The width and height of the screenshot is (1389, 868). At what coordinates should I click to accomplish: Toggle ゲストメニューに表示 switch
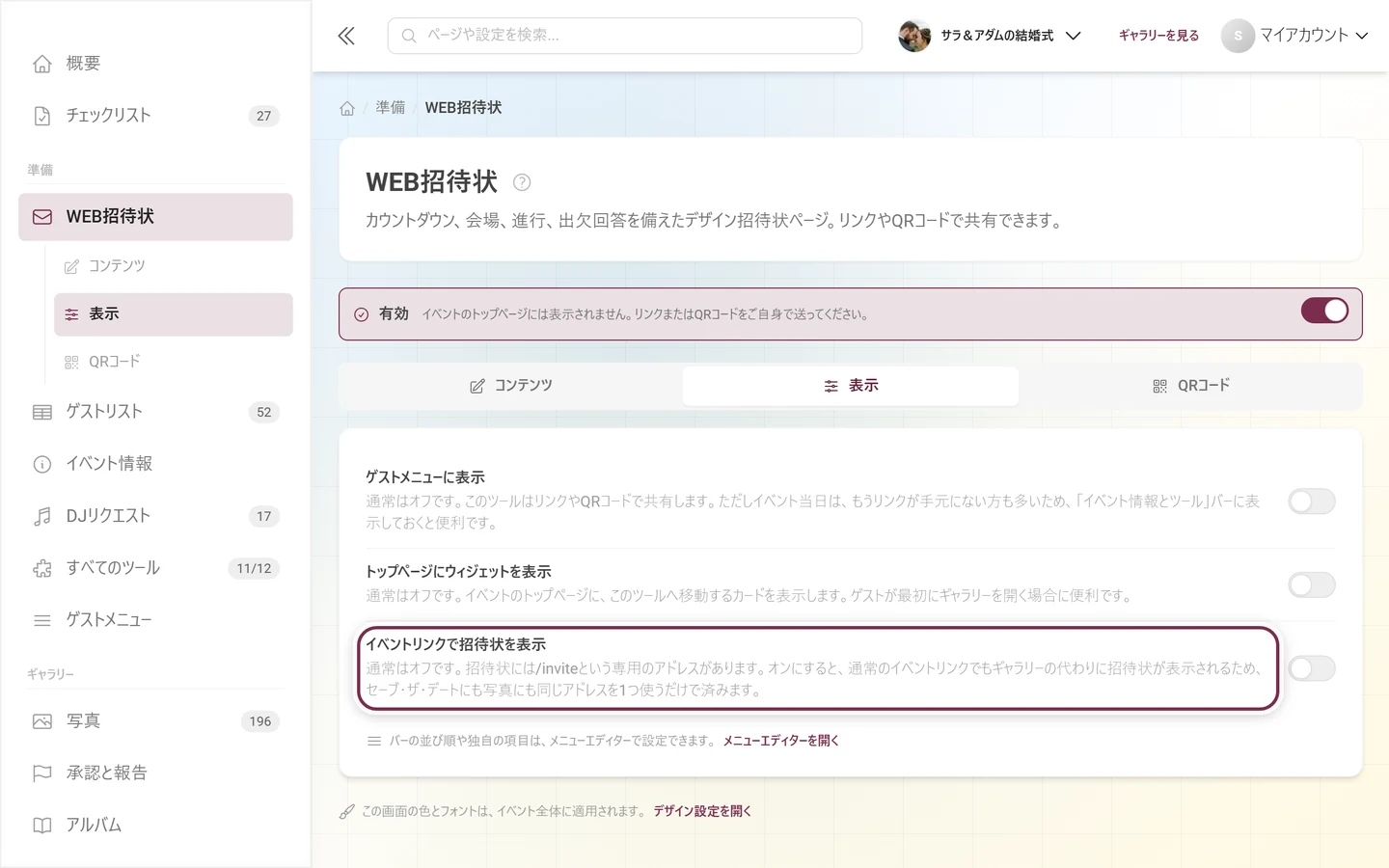pos(1312,502)
